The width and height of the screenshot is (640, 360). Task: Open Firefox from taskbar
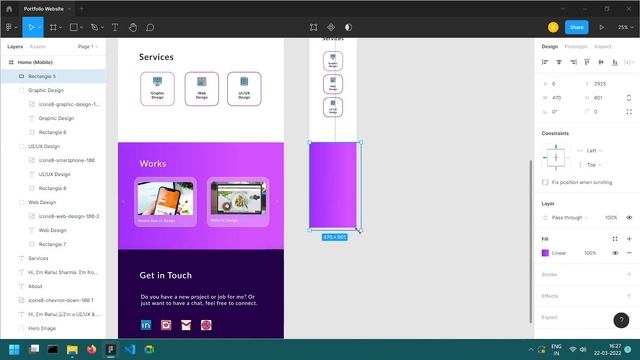(91, 349)
